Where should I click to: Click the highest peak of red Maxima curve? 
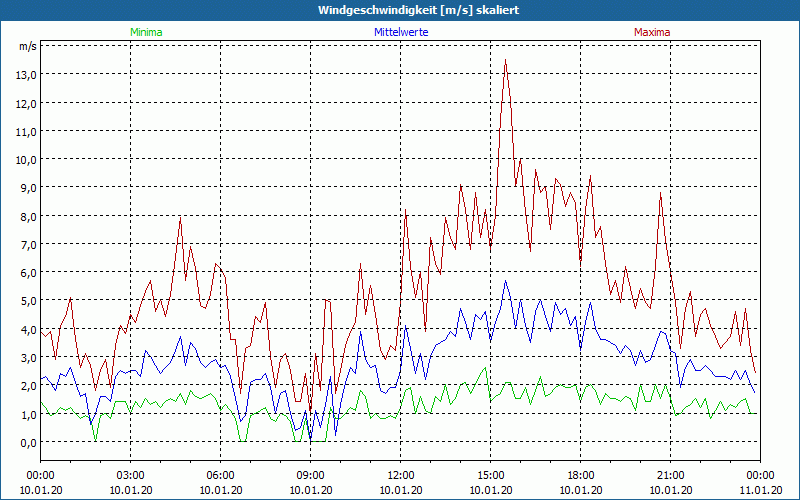[506, 61]
